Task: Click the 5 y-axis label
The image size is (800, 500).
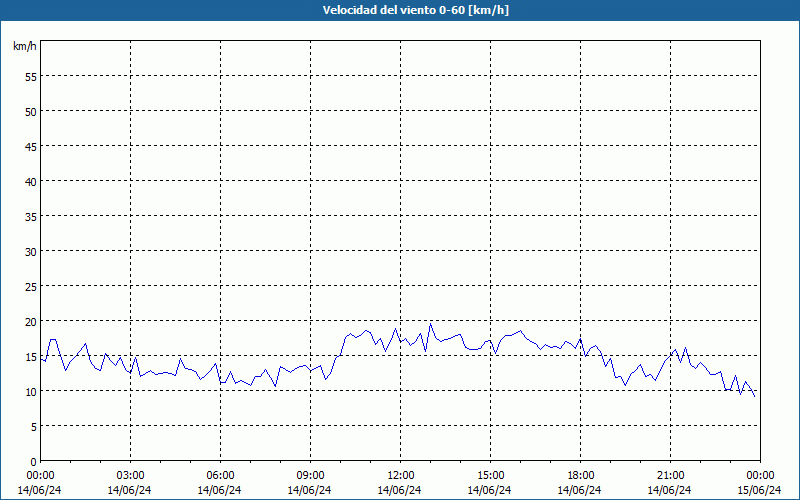Action: point(34,427)
